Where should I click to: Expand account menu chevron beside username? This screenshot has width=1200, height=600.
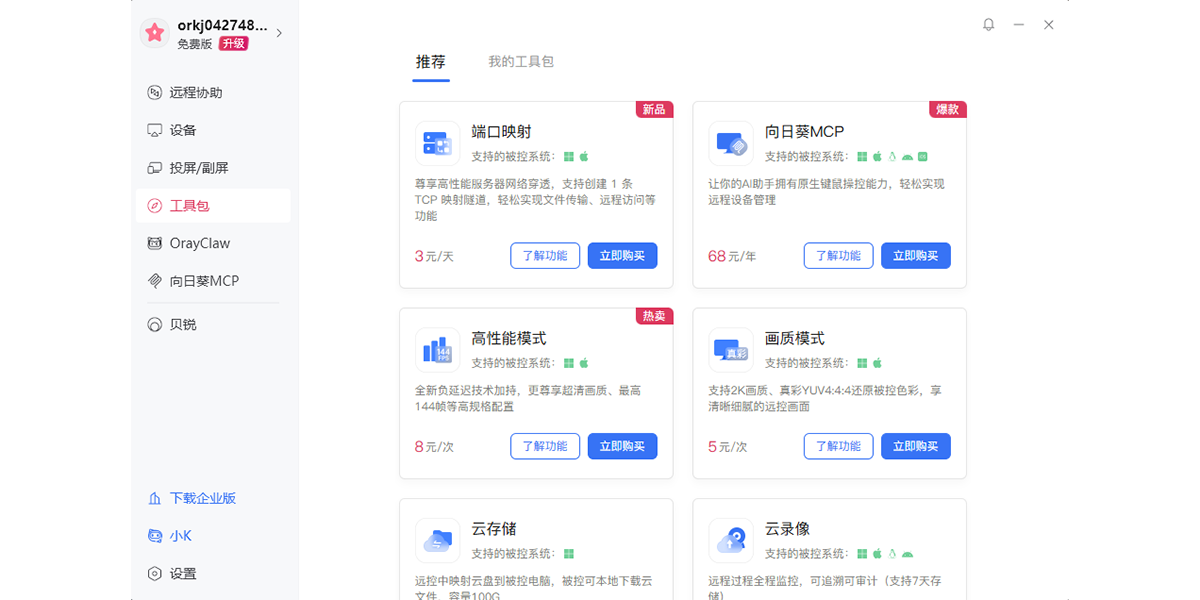(279, 33)
